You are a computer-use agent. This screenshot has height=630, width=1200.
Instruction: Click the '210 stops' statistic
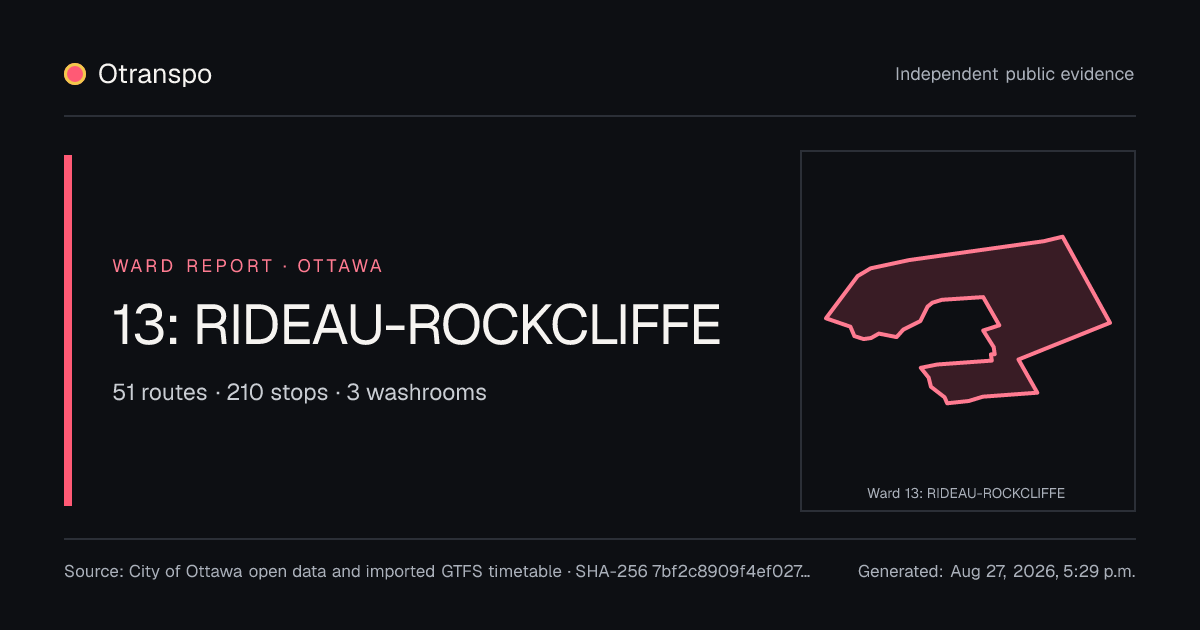[277, 392]
